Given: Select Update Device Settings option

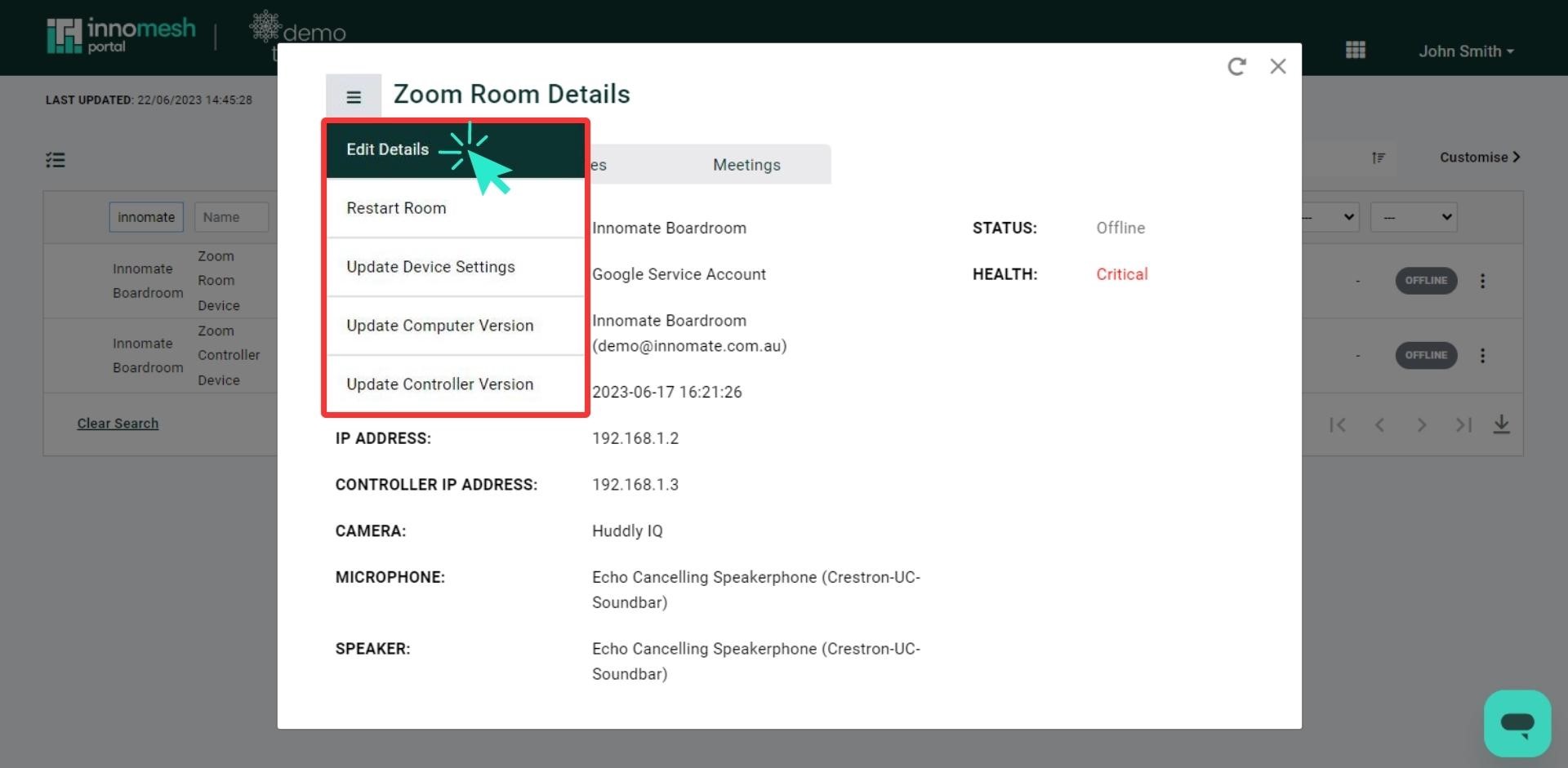Looking at the screenshot, I should [x=456, y=267].
